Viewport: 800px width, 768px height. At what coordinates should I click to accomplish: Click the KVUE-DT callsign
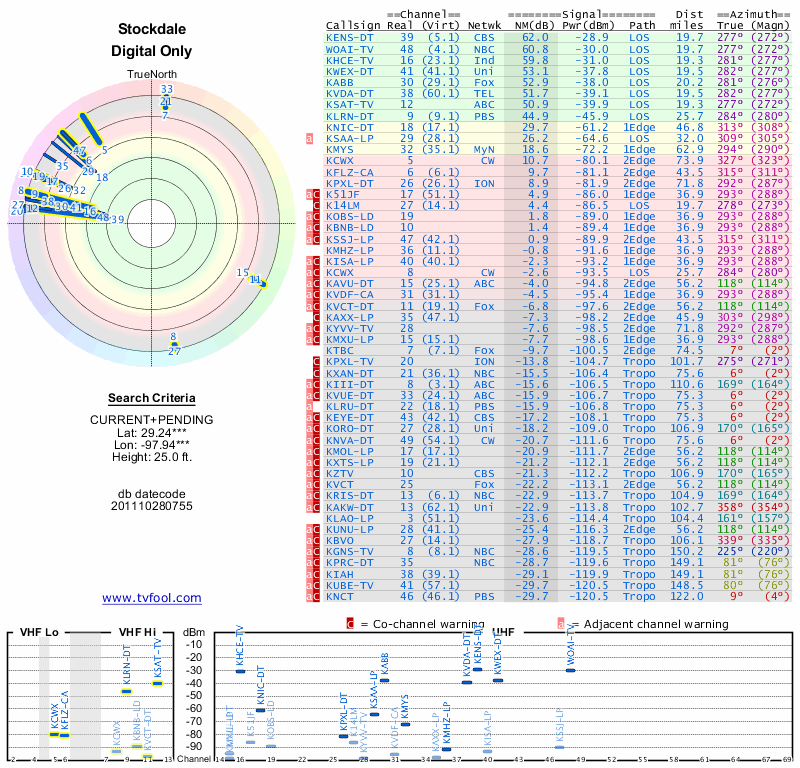pyautogui.click(x=349, y=395)
